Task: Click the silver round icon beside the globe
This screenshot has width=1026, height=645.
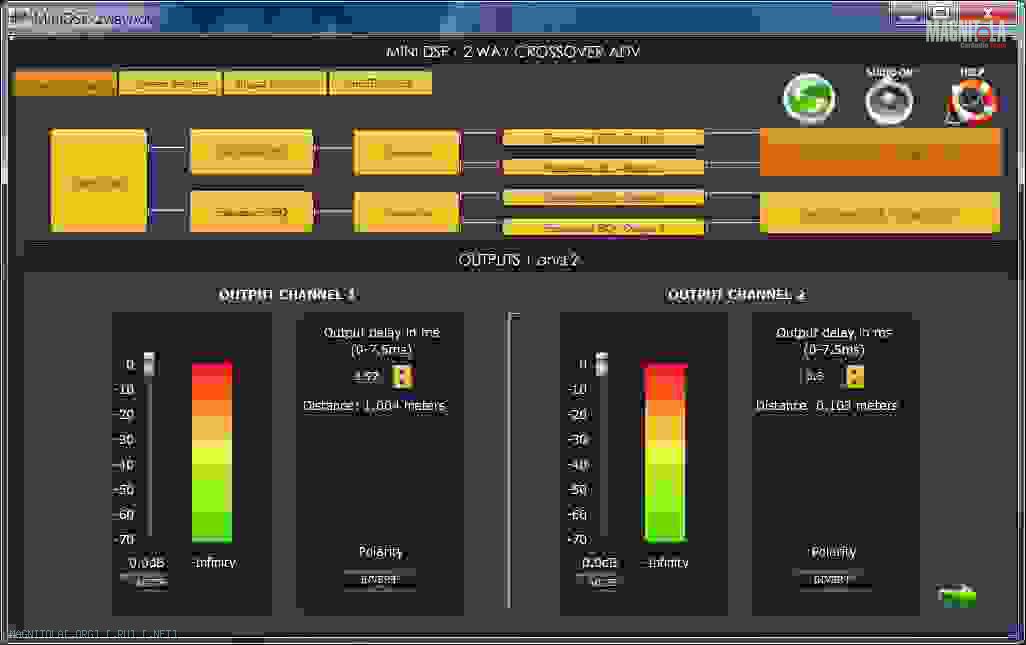Action: pyautogui.click(x=889, y=101)
